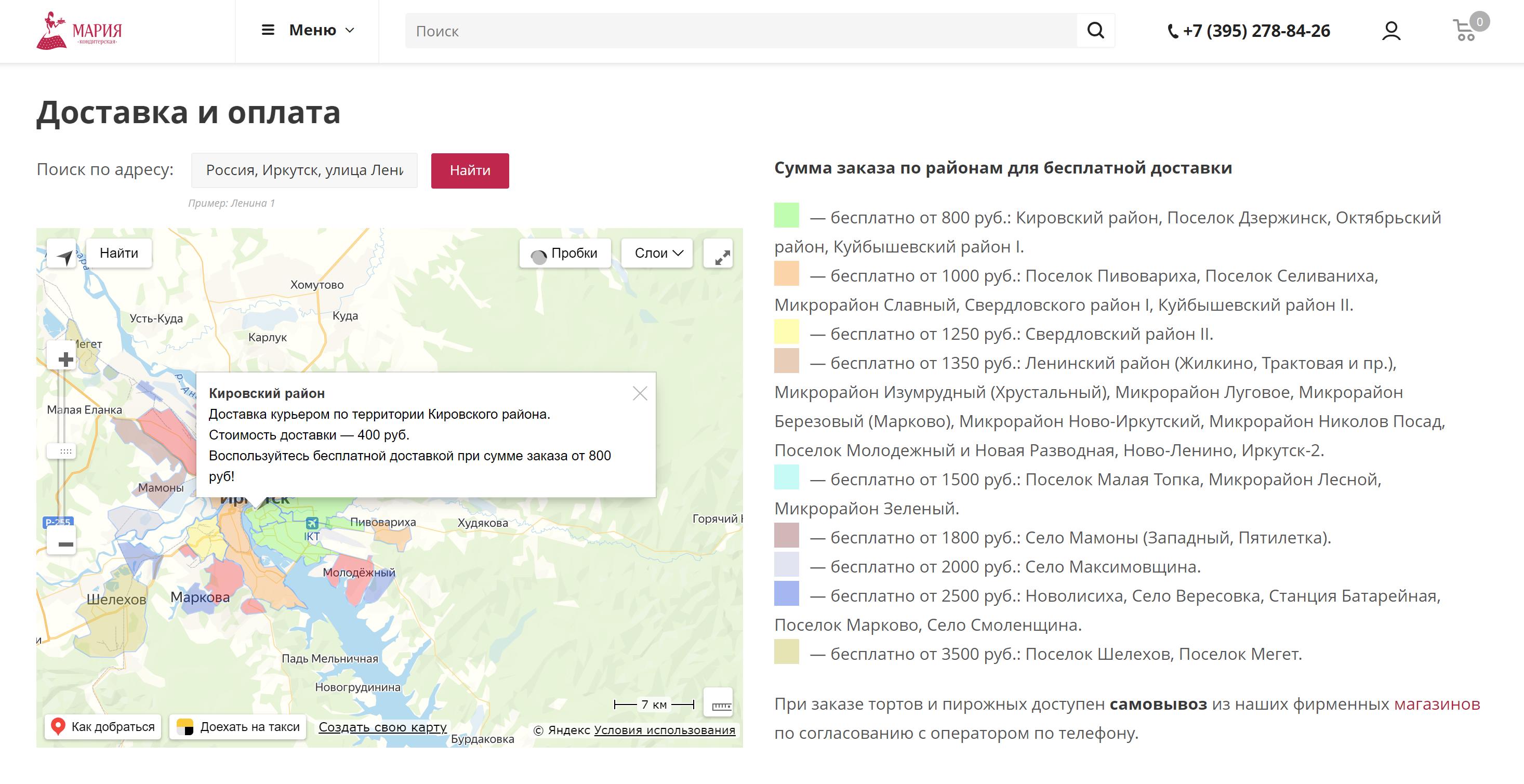Click the Доставка и оплата heading

point(189,112)
